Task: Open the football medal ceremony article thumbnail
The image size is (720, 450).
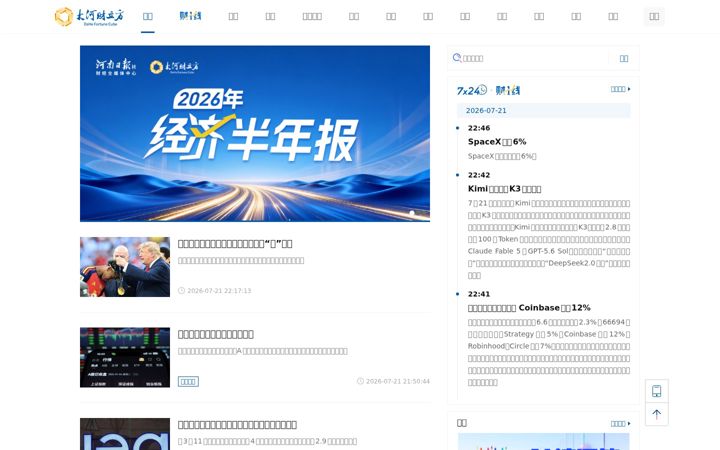Action: pyautogui.click(x=125, y=267)
